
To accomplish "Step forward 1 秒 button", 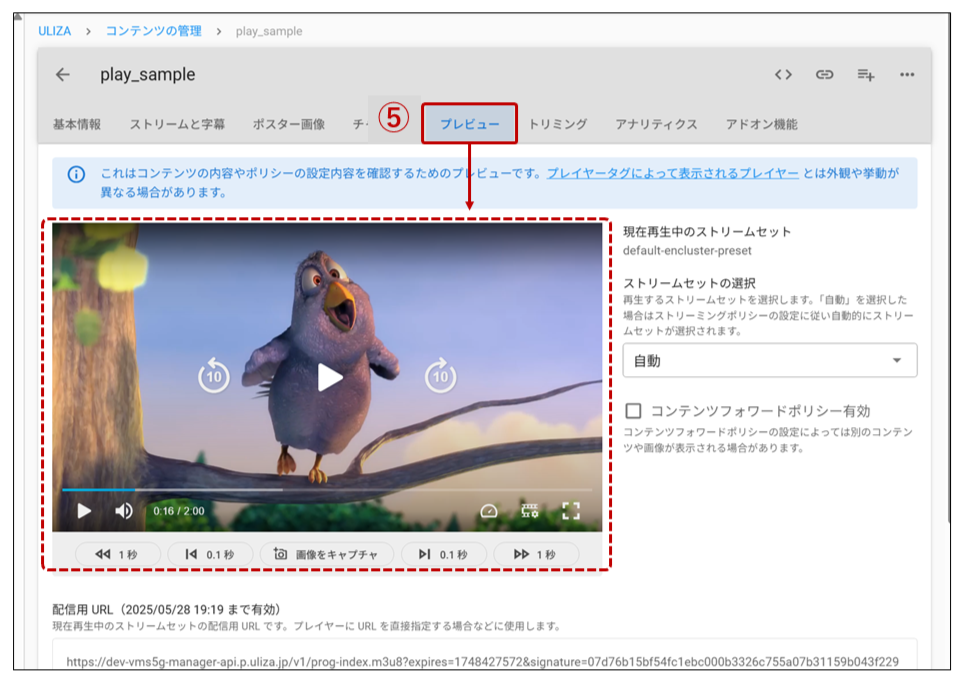I will coord(536,554).
